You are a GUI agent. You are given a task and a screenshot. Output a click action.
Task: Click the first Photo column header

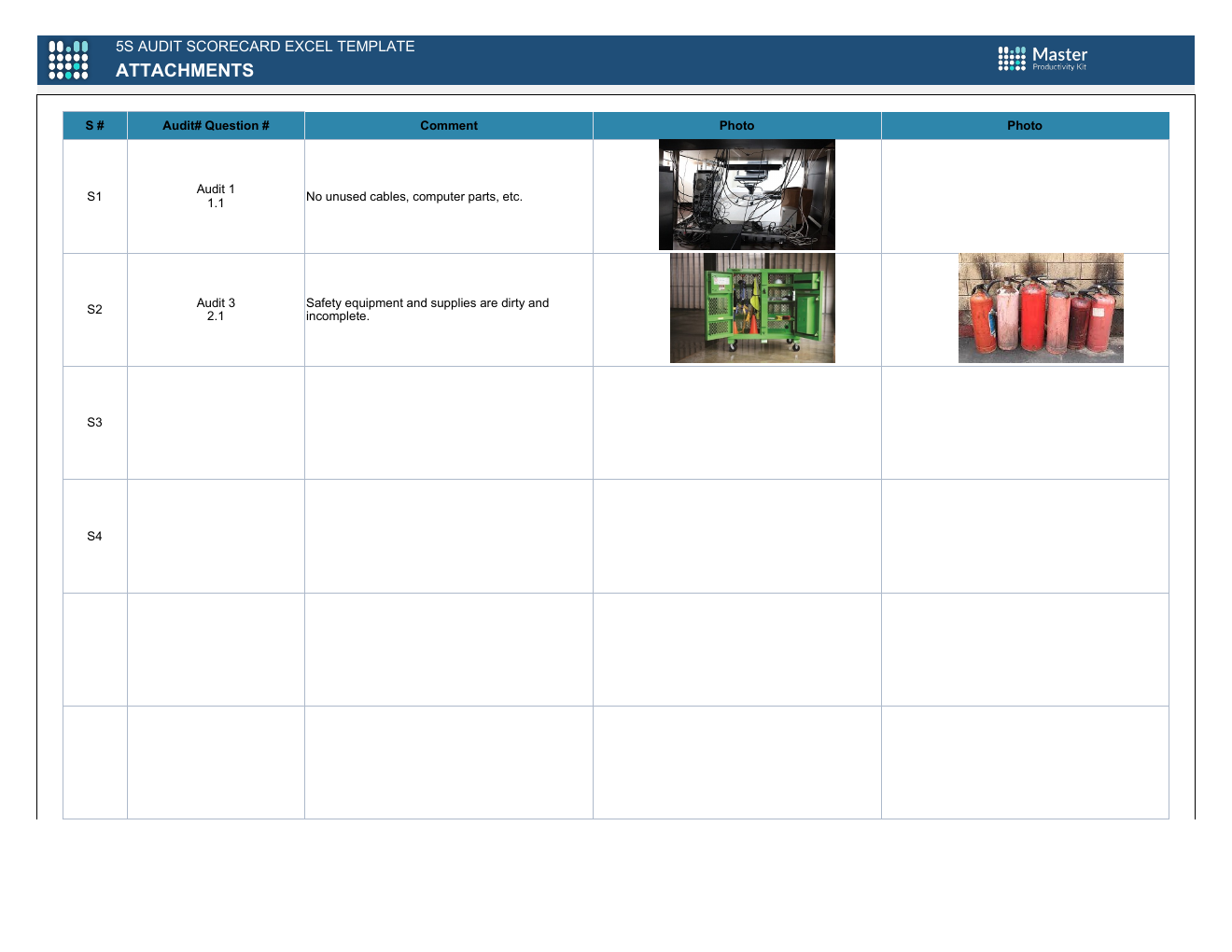point(737,126)
